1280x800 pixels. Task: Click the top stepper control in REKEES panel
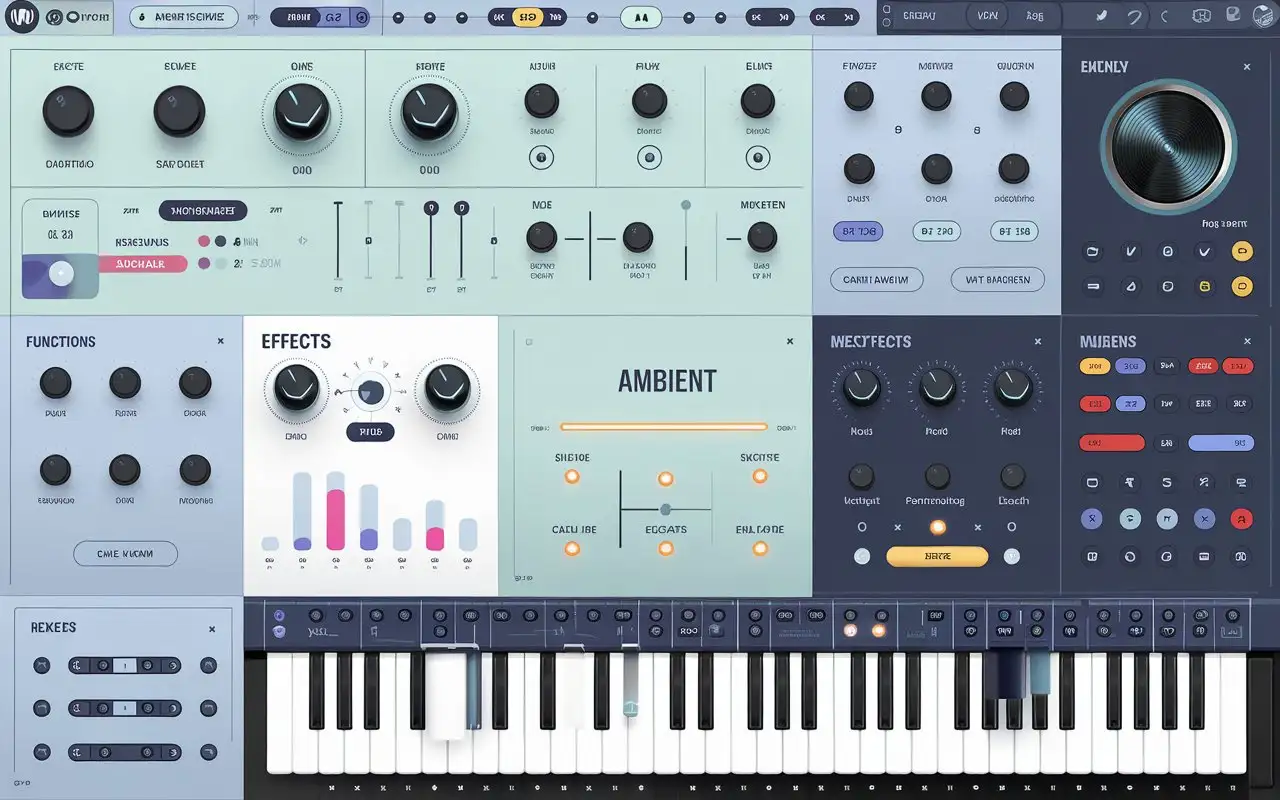click(x=124, y=665)
